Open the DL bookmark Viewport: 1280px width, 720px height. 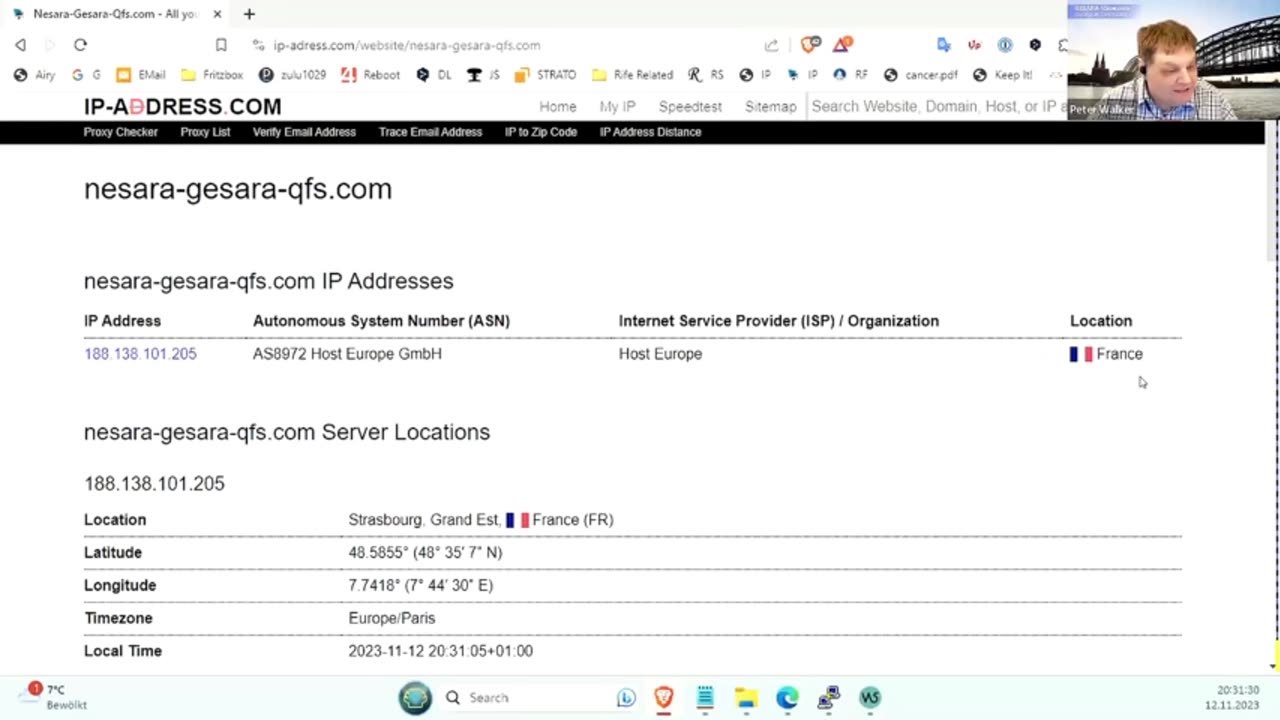433,75
